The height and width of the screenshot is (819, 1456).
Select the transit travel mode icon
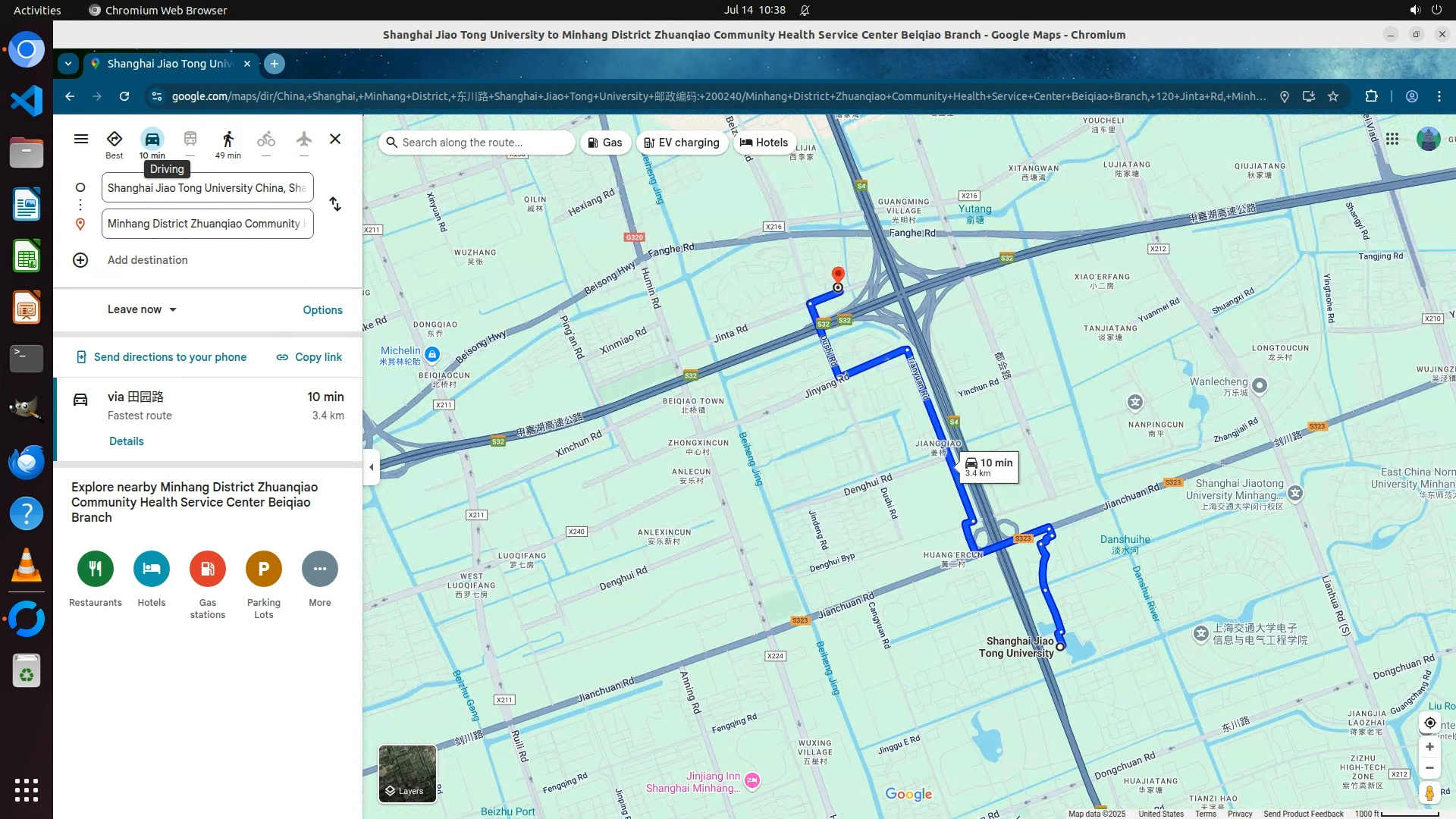point(190,140)
